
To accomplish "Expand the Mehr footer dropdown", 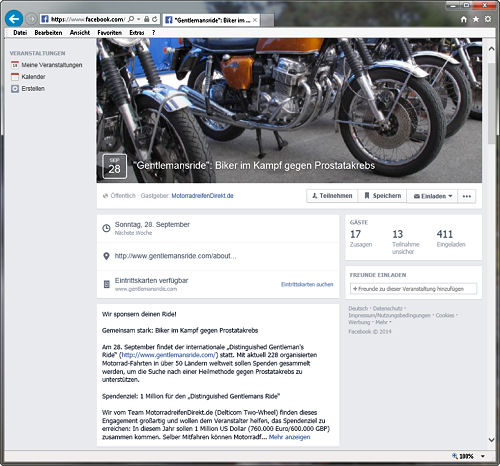I will pos(383,322).
